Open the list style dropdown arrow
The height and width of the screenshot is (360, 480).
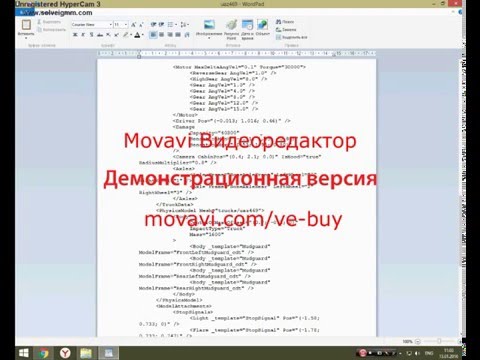pyautogui.click(x=176, y=25)
